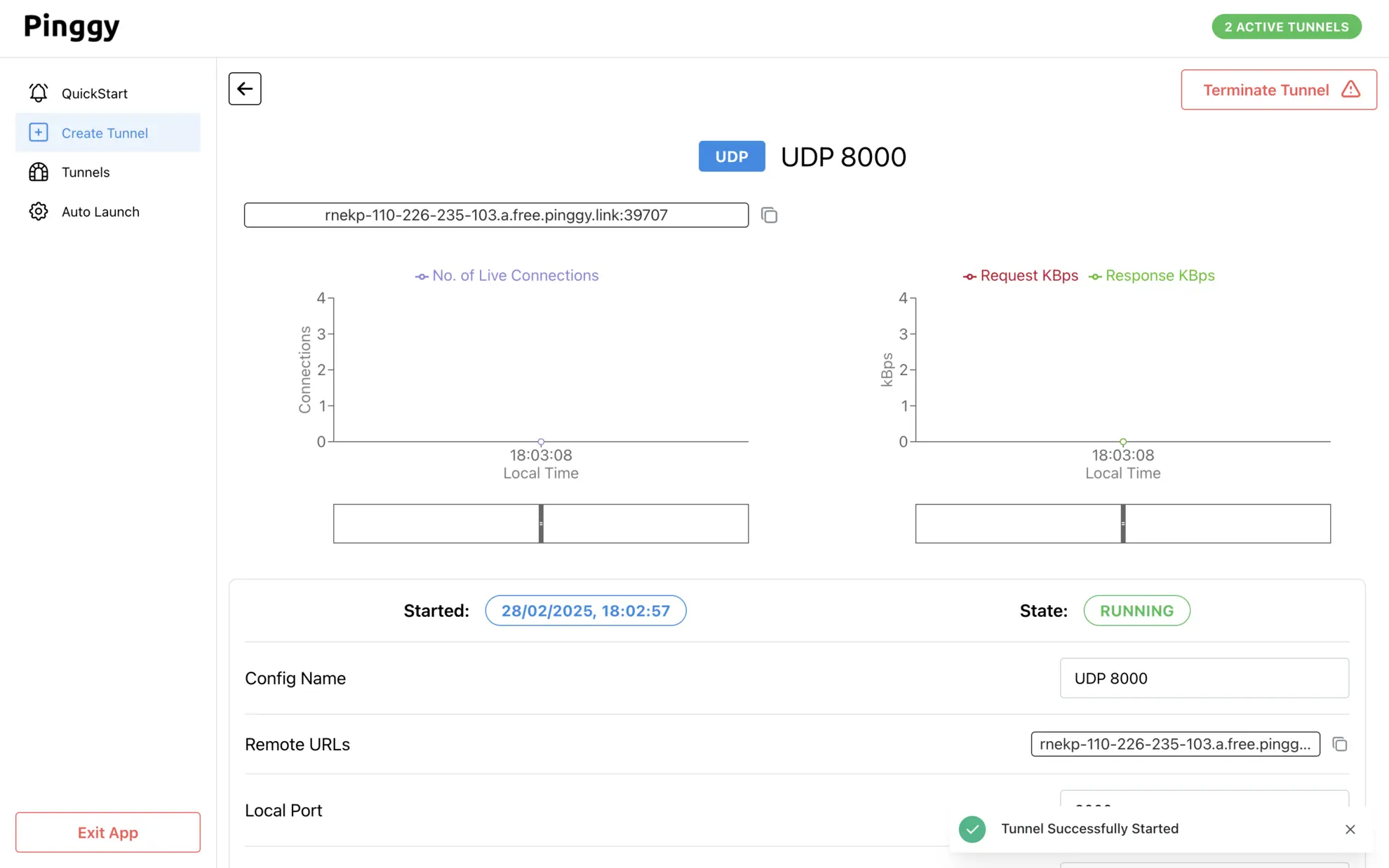The height and width of the screenshot is (868, 1389).
Task: Click the started timestamp 28/02/2025, 18:02:57
Action: [x=586, y=611]
